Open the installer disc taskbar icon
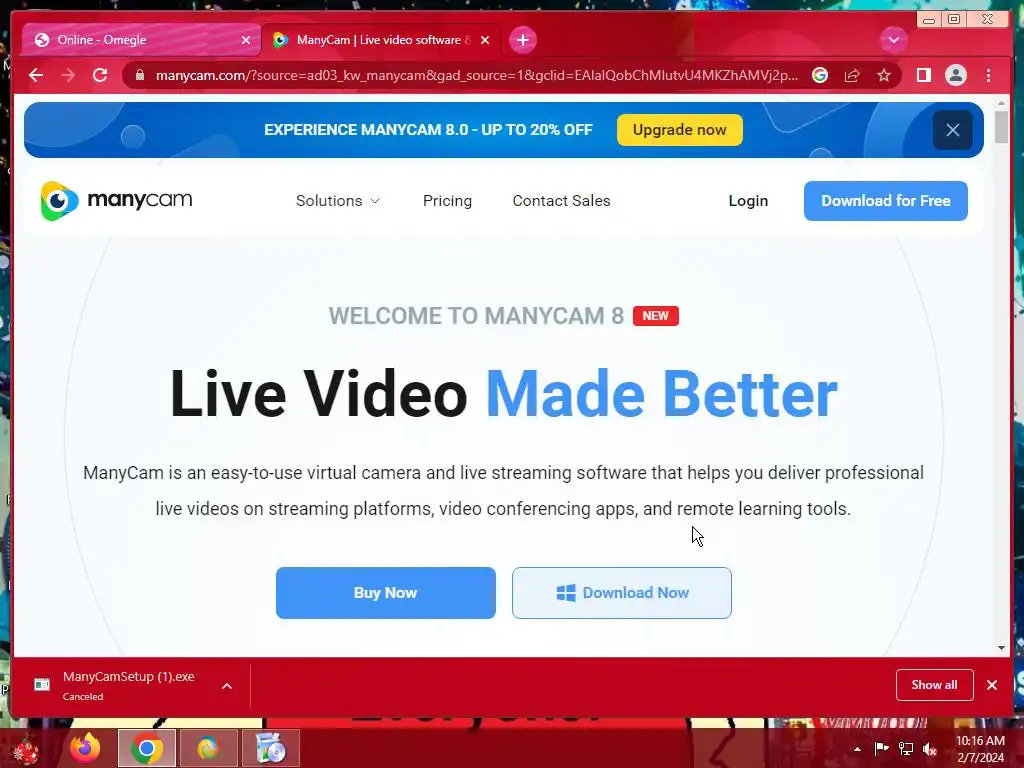This screenshot has width=1024, height=768. coord(271,748)
